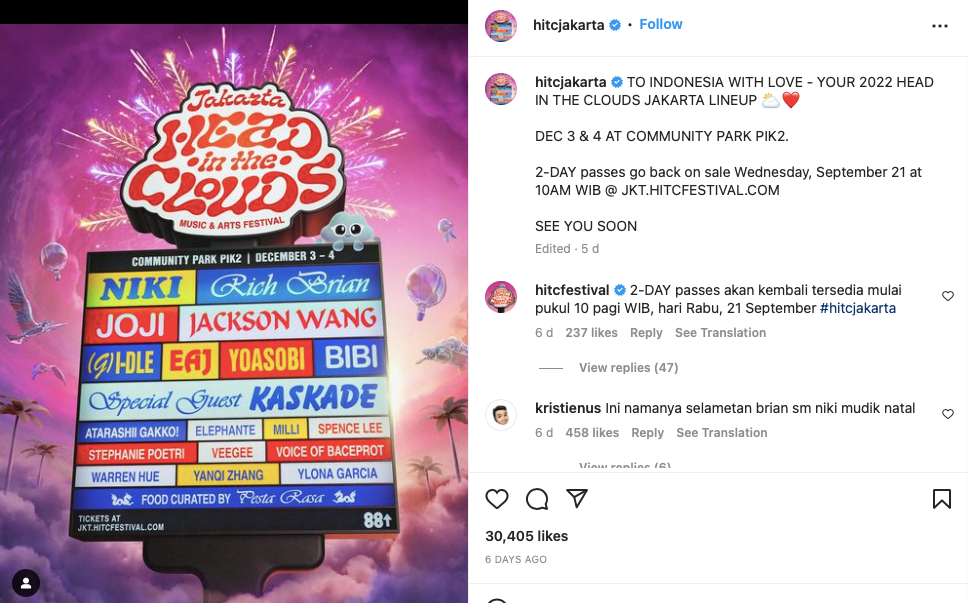
Task: Open the #hitcjakarta hashtag
Action: click(857, 308)
